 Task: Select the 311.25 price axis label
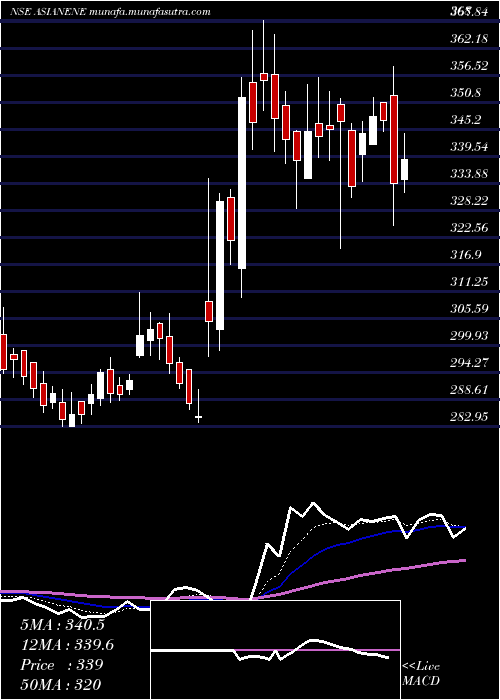(x=469, y=282)
